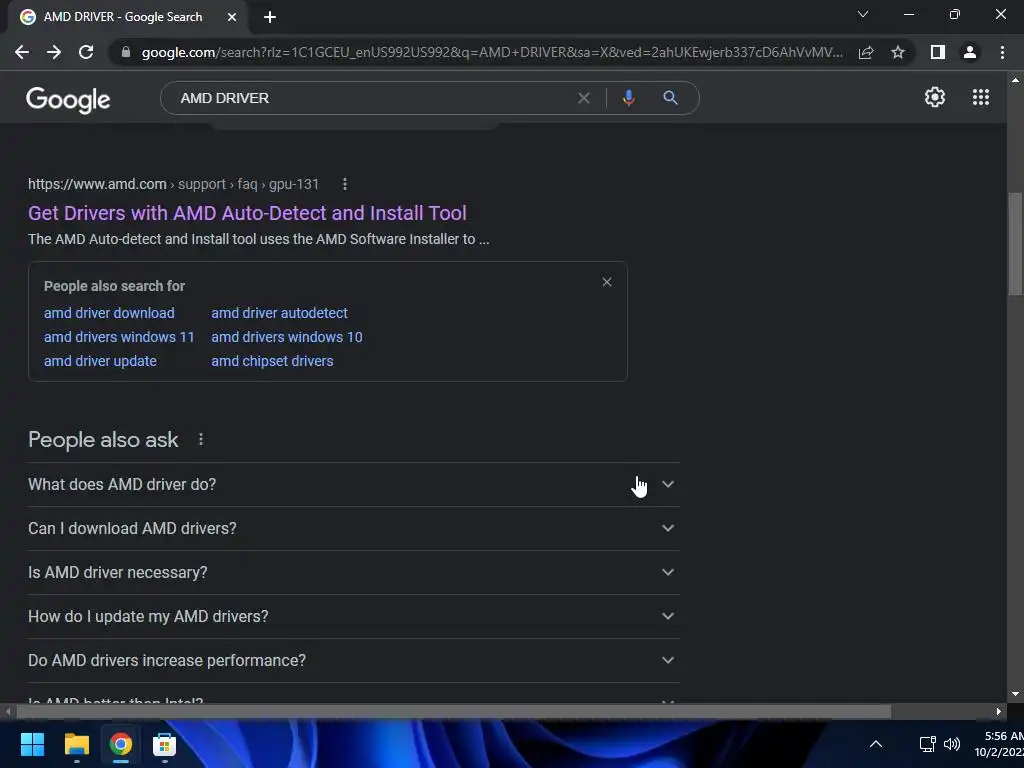Go back to the previous page
1024x768 pixels.
[22, 52]
